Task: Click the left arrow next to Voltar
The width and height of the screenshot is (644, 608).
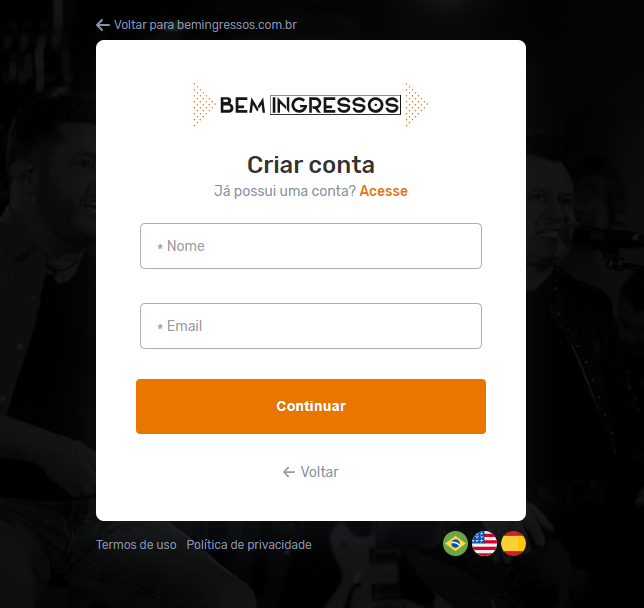Action: coord(289,472)
